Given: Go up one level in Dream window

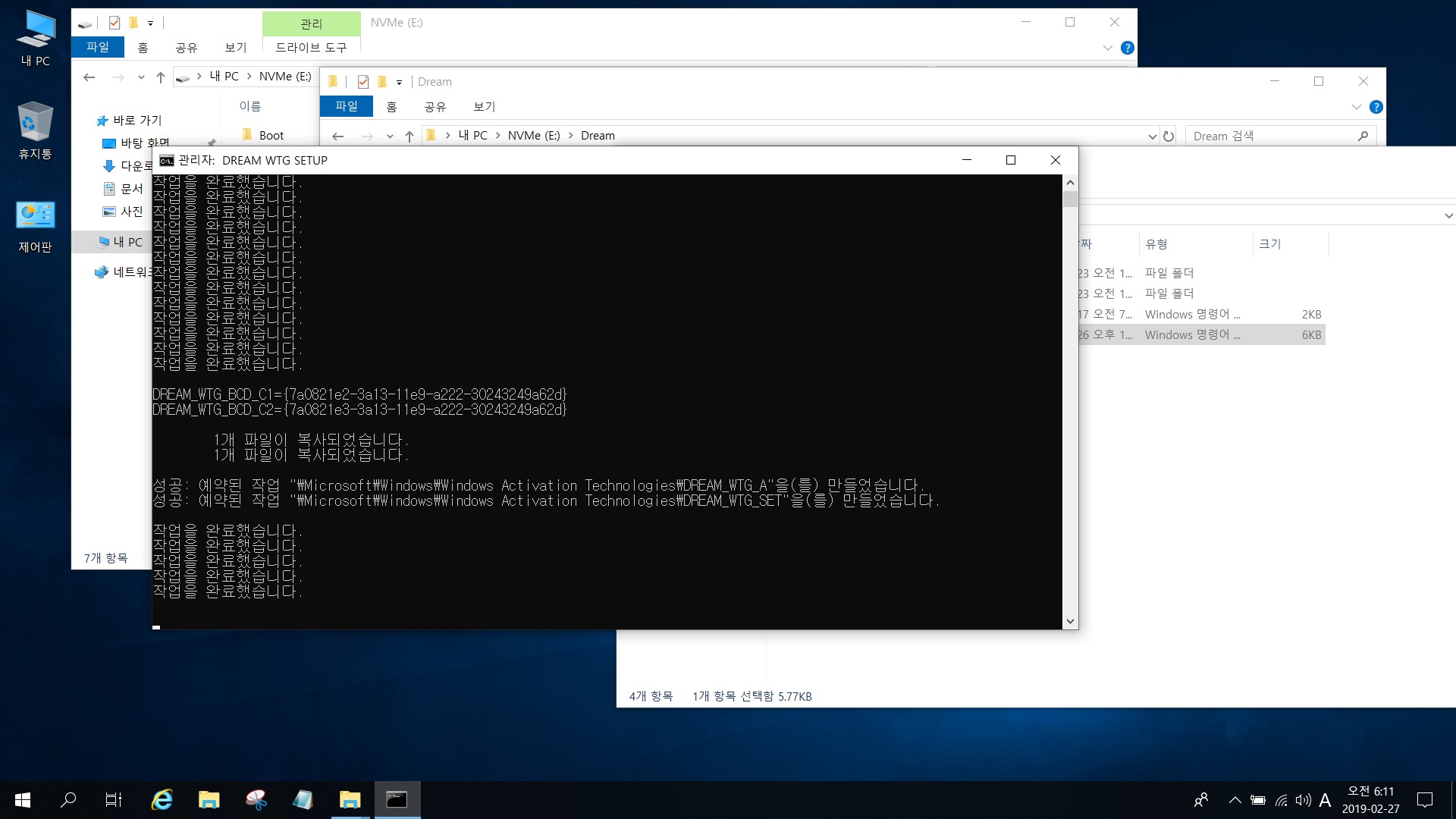Looking at the screenshot, I should pyautogui.click(x=409, y=136).
